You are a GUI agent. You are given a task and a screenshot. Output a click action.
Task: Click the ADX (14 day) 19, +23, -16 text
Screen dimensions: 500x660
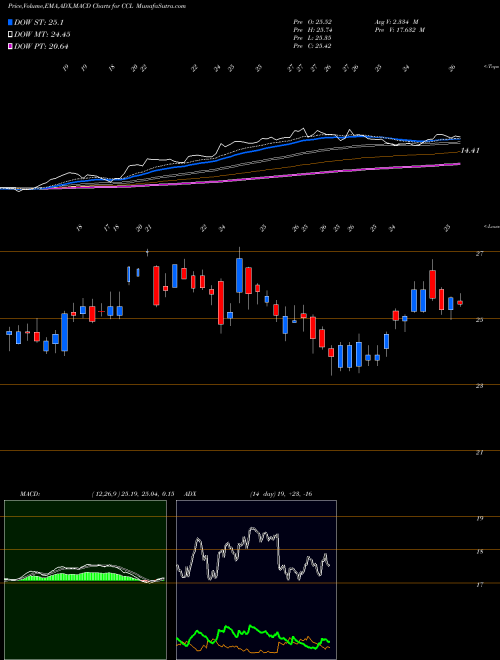click(x=281, y=494)
